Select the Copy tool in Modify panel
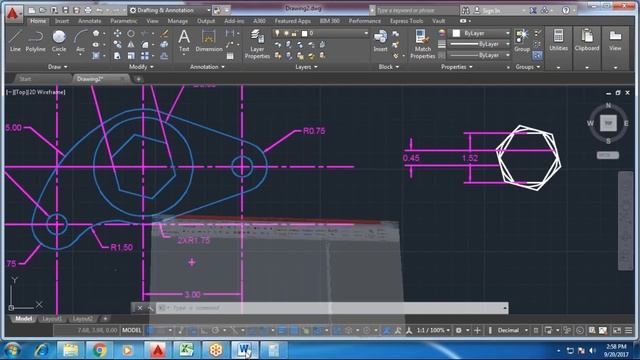 click(x=117, y=44)
